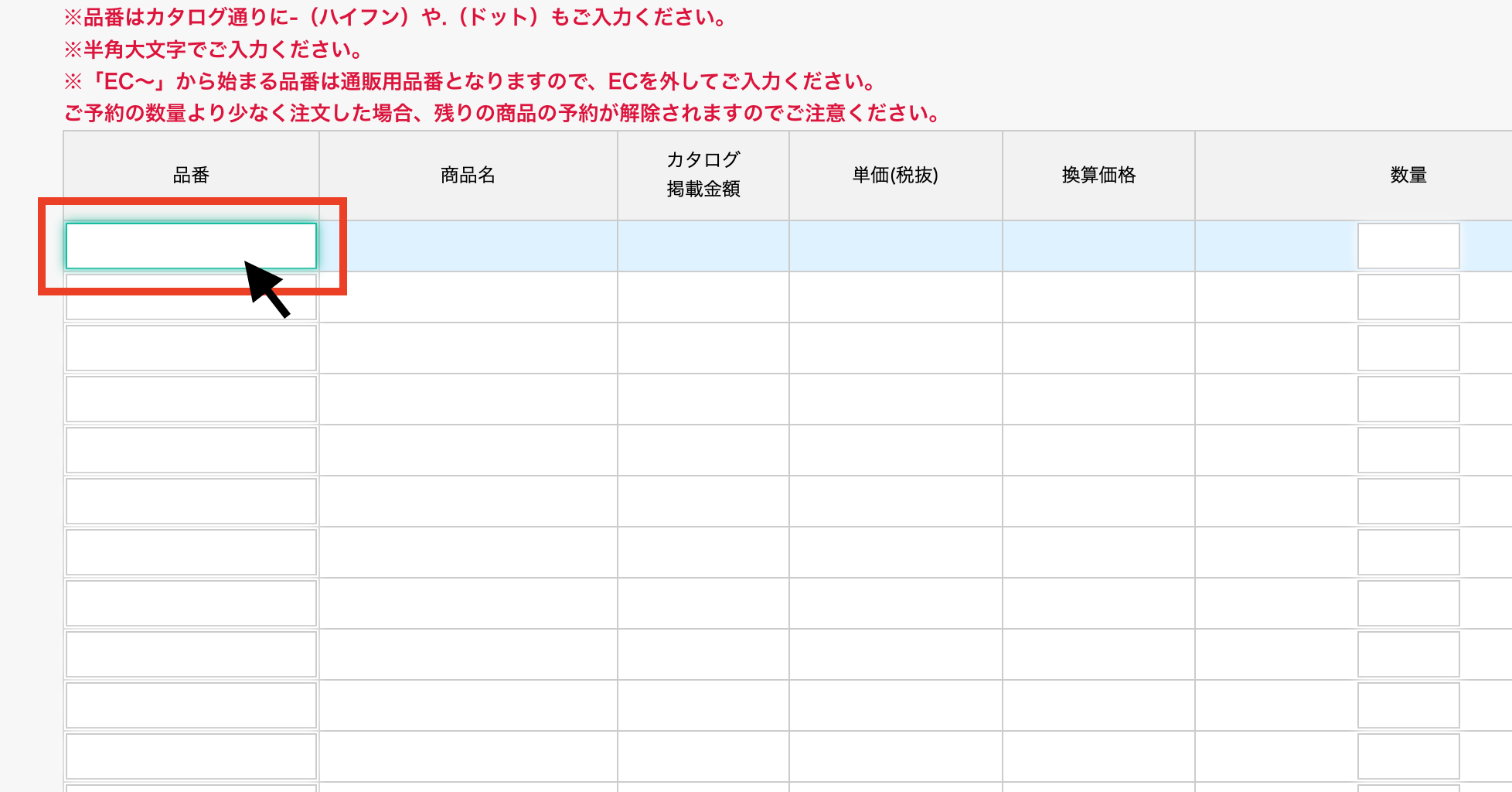Focus the sixth row 数量 input box
Image resolution: width=1512 pixels, height=792 pixels.
coord(1408,501)
